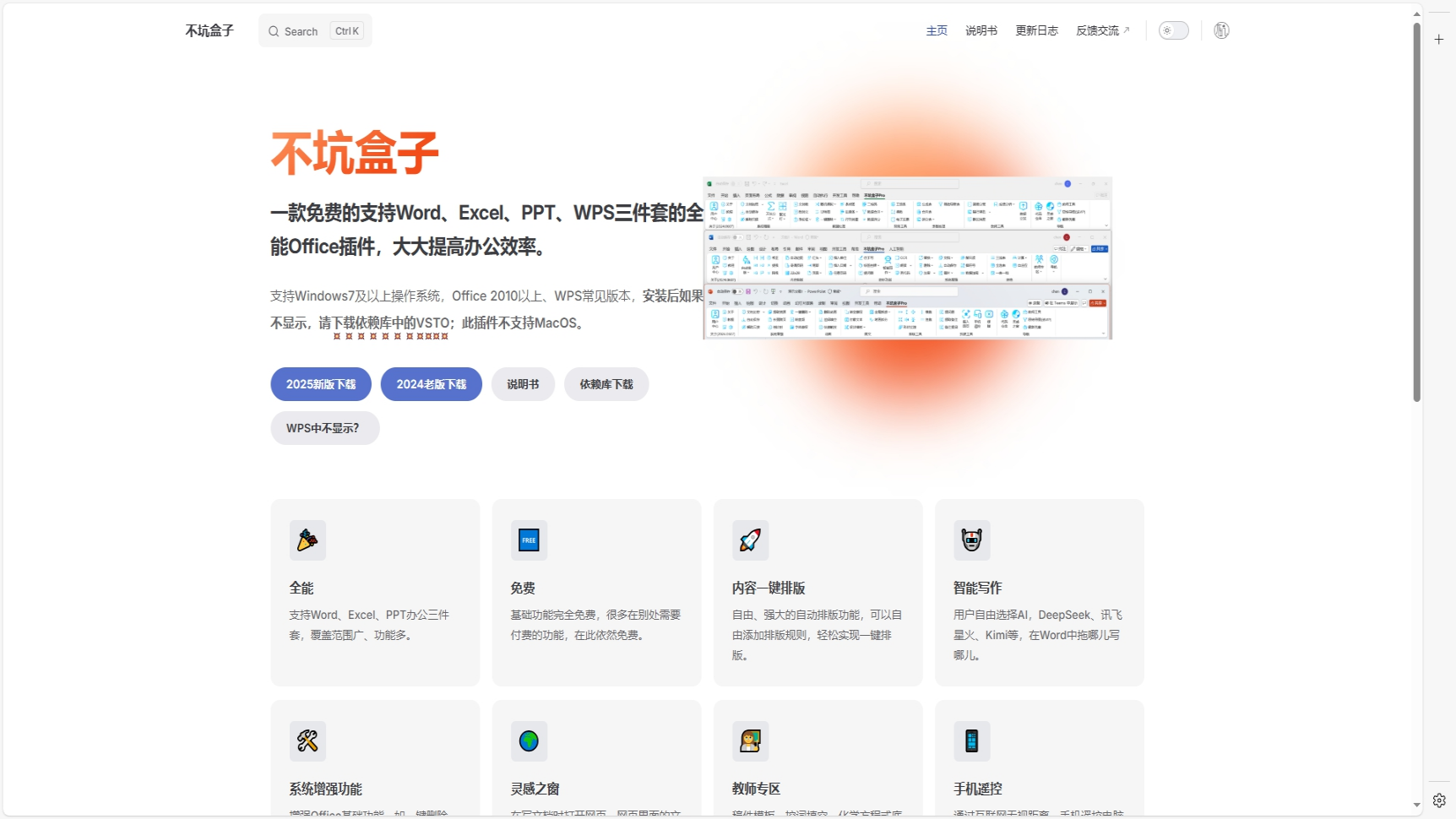Image resolution: width=1456 pixels, height=819 pixels.
Task: Go to 更新日志 in the top navigation
Action: tap(1036, 30)
